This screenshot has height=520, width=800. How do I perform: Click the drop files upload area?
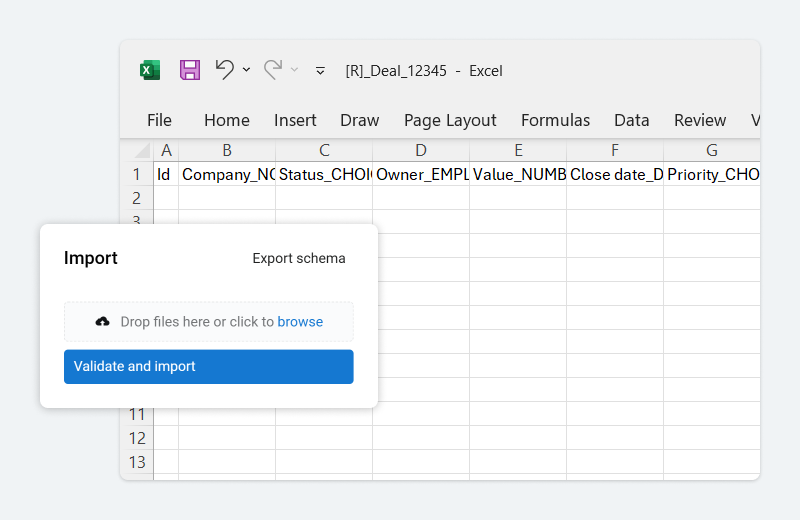tap(209, 321)
